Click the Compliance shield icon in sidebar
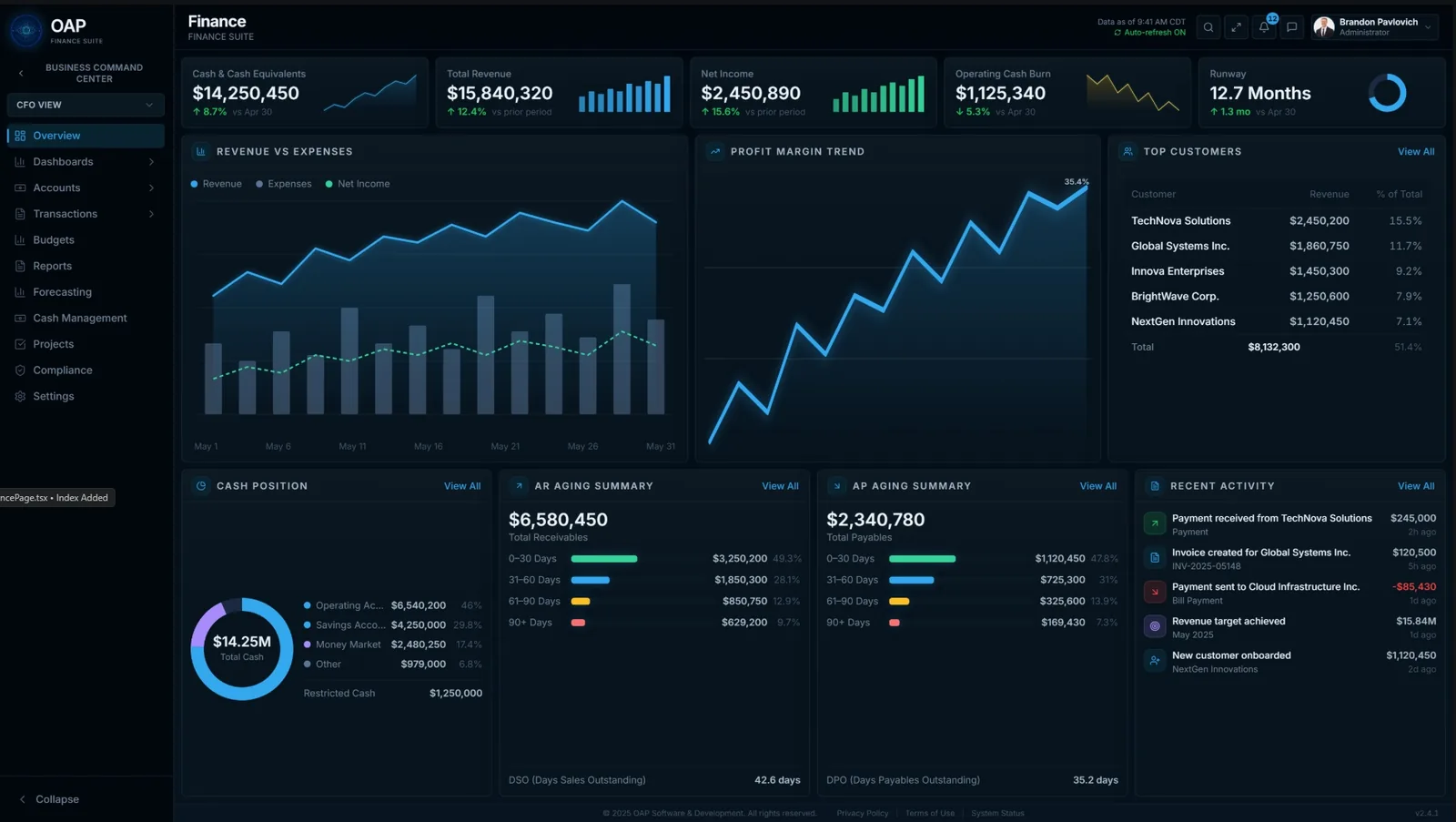Screen dimensions: 1456x822 tap(20, 370)
